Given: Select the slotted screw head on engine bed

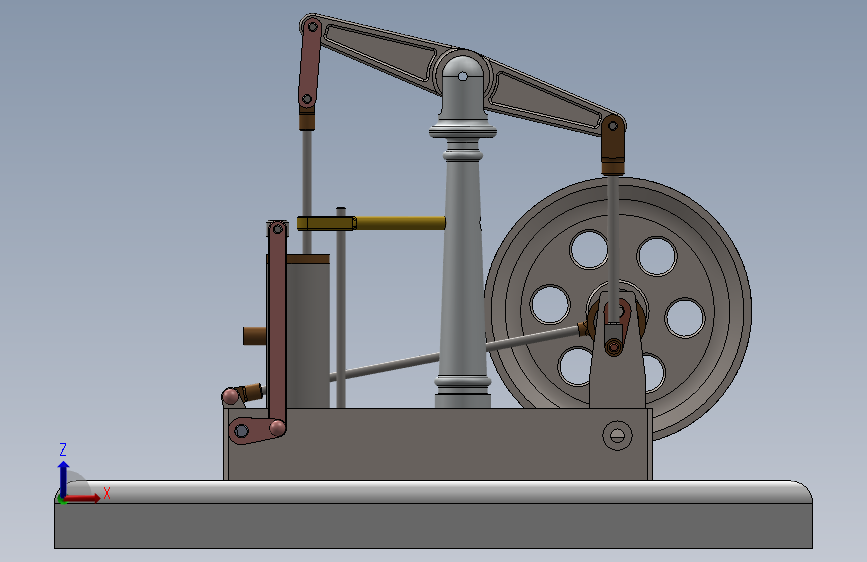Looking at the screenshot, I should (618, 435).
